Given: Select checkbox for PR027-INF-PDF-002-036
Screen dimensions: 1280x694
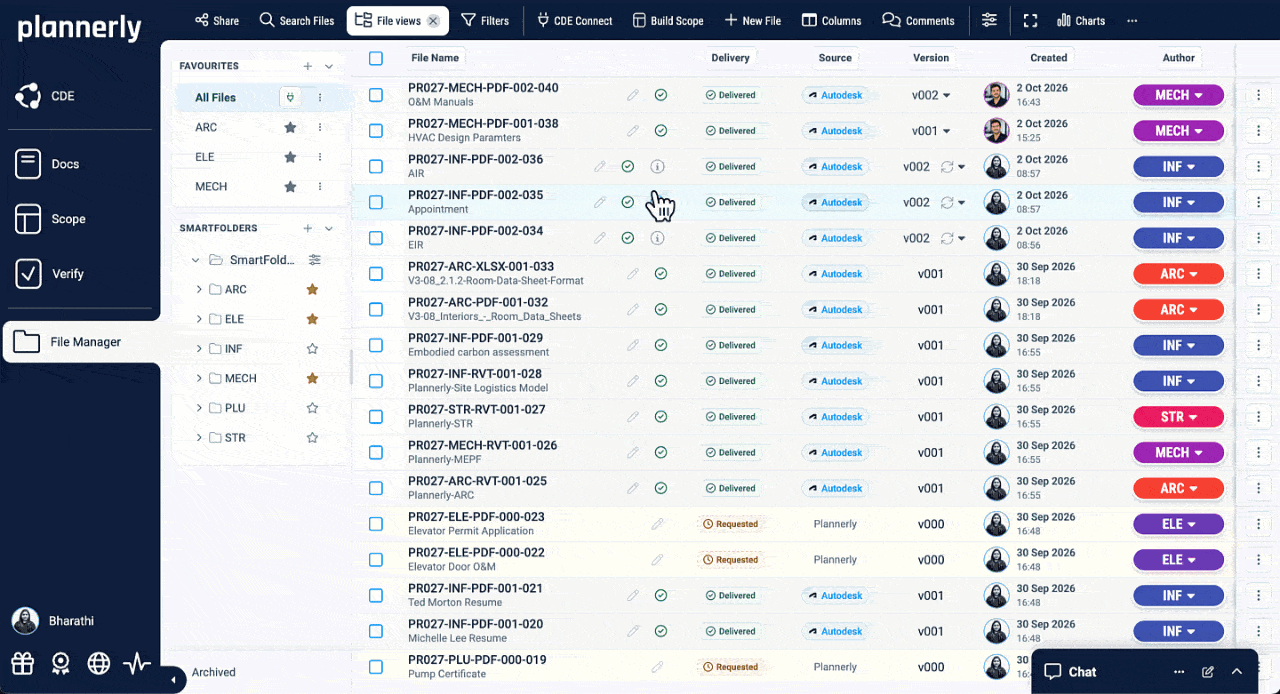Looking at the screenshot, I should [x=376, y=167].
